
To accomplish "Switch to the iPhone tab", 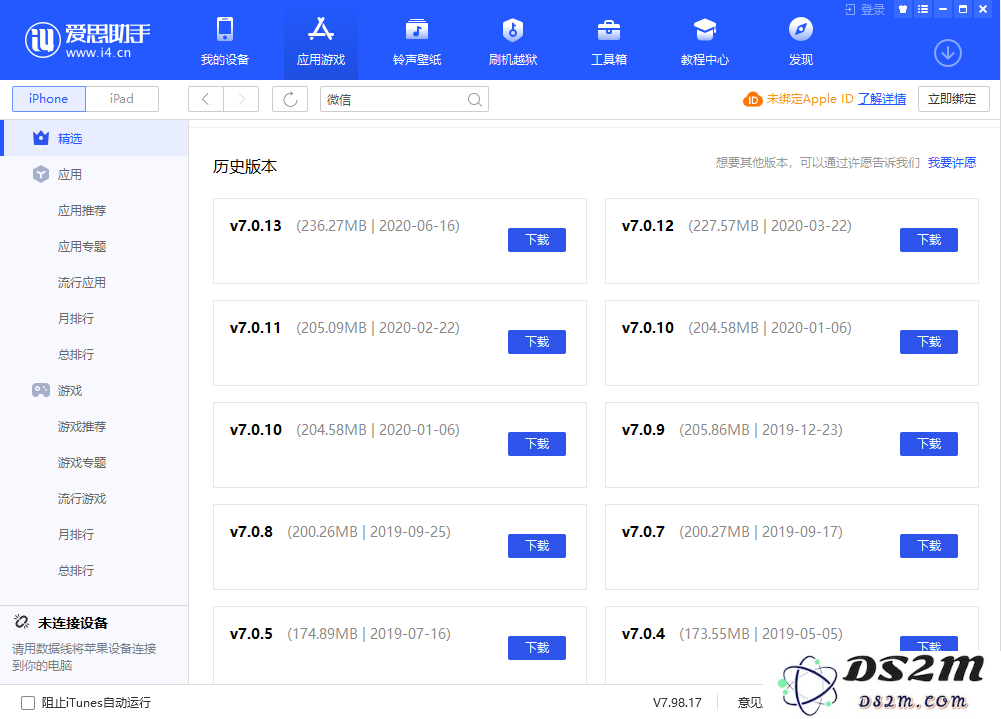I will (49, 99).
